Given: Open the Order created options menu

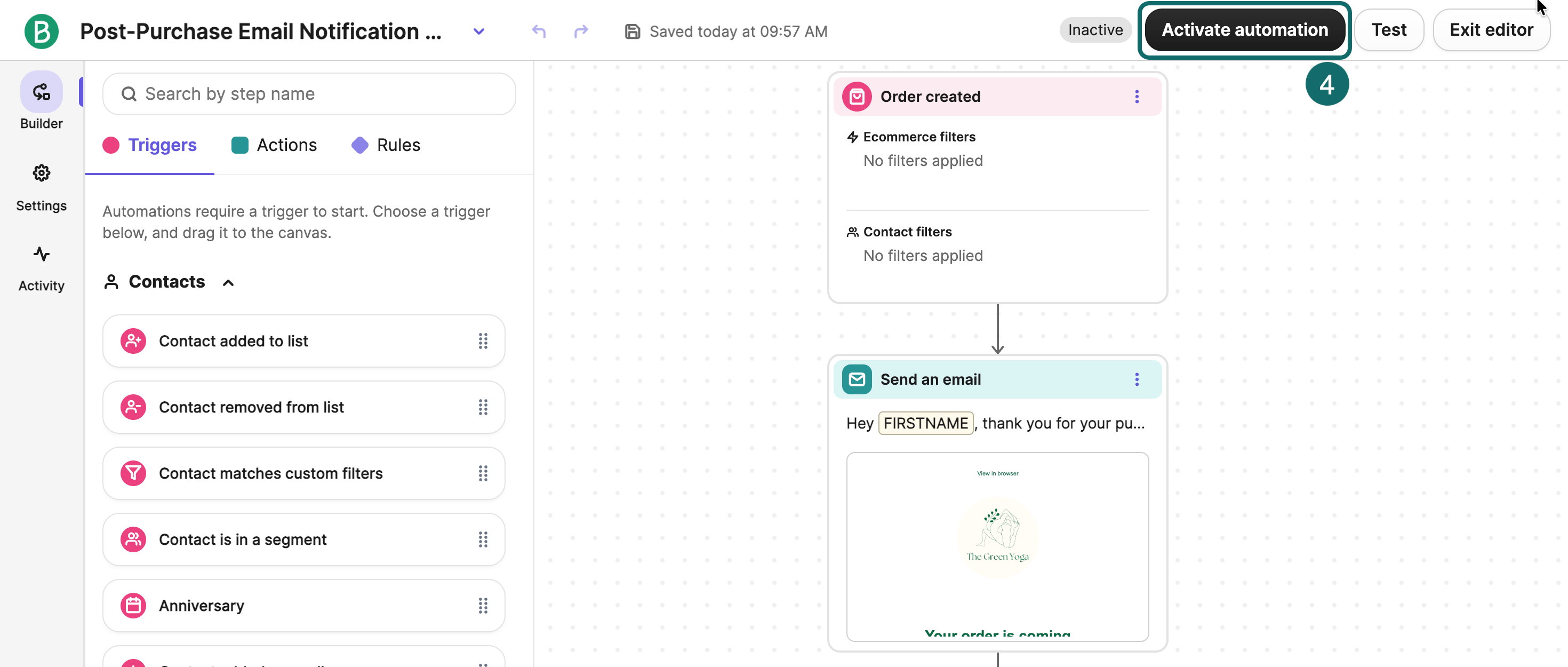Looking at the screenshot, I should click(x=1137, y=96).
